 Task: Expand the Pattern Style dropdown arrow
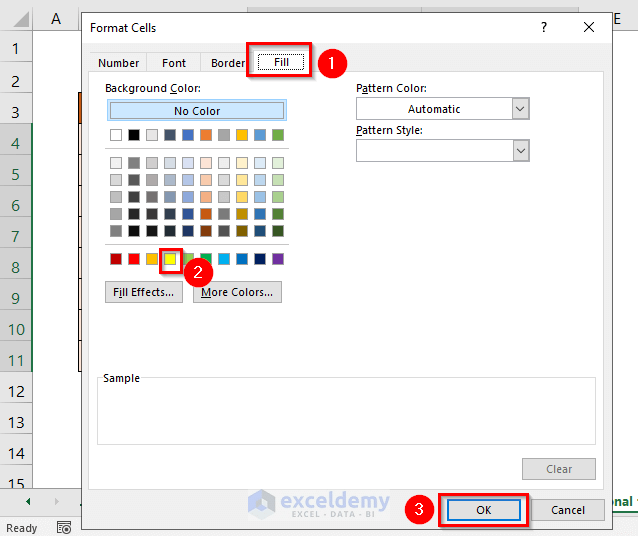521,151
